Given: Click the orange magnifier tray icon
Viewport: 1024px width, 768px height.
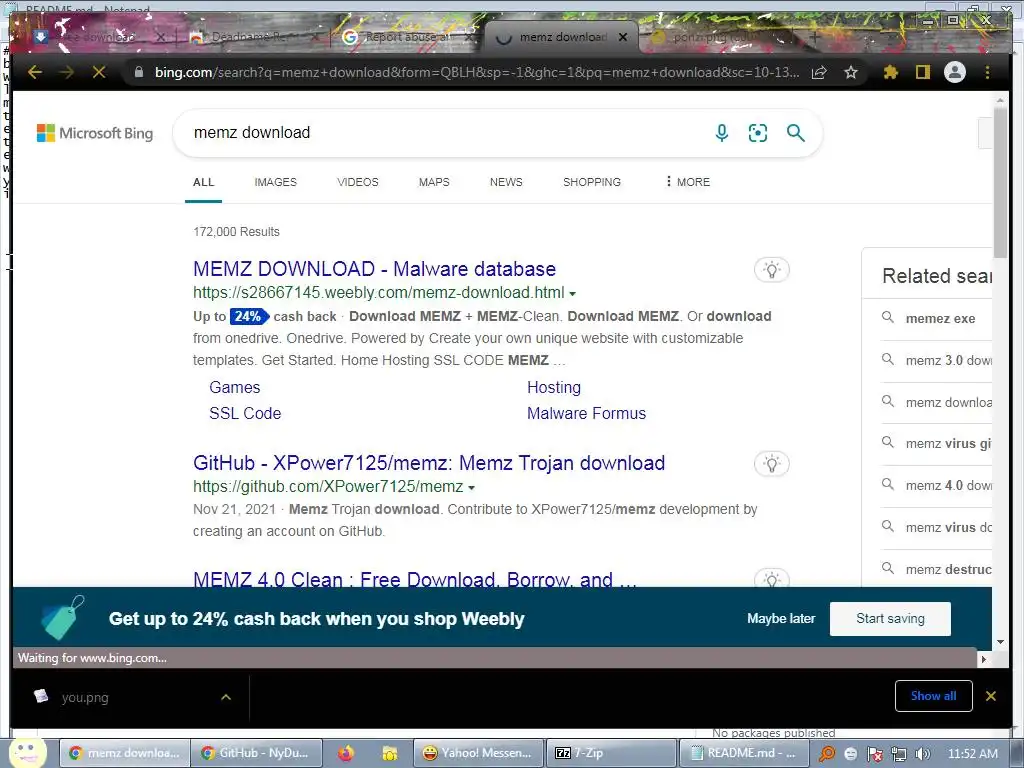Looking at the screenshot, I should [x=827, y=754].
